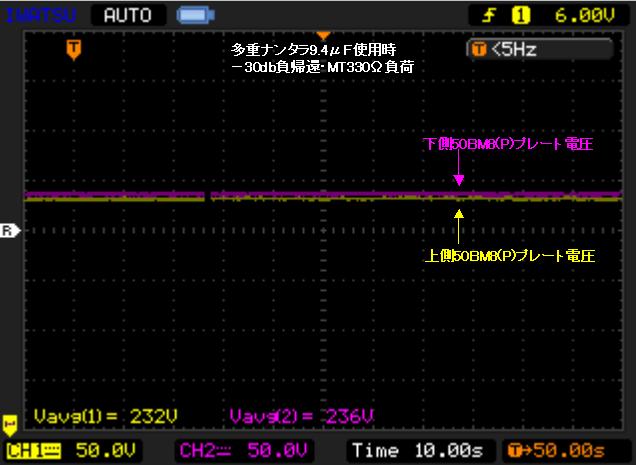Viewport: 636px width, 465px height.
Task: Click the R reference marker on left edge
Action: click(8, 230)
